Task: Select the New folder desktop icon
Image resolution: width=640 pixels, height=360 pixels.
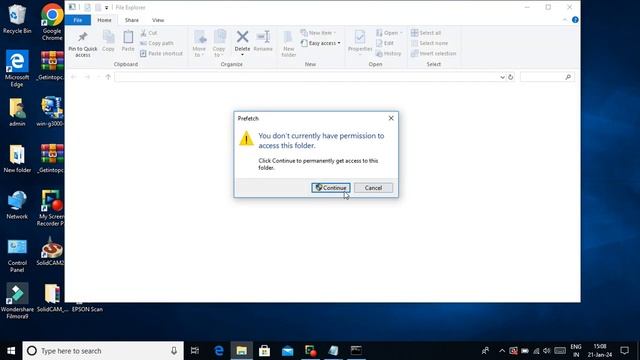Action: click(17, 158)
